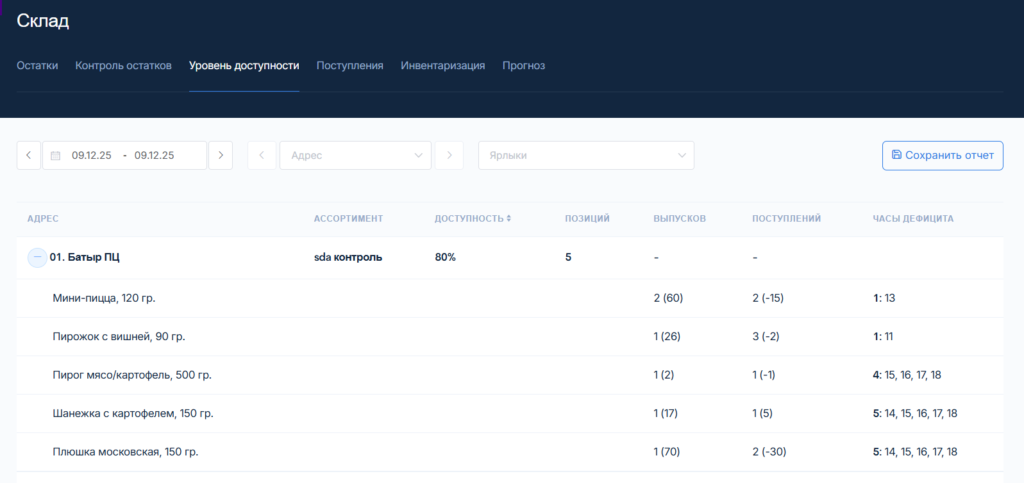
Task: Switch to the Остатки tab
Action: click(37, 66)
